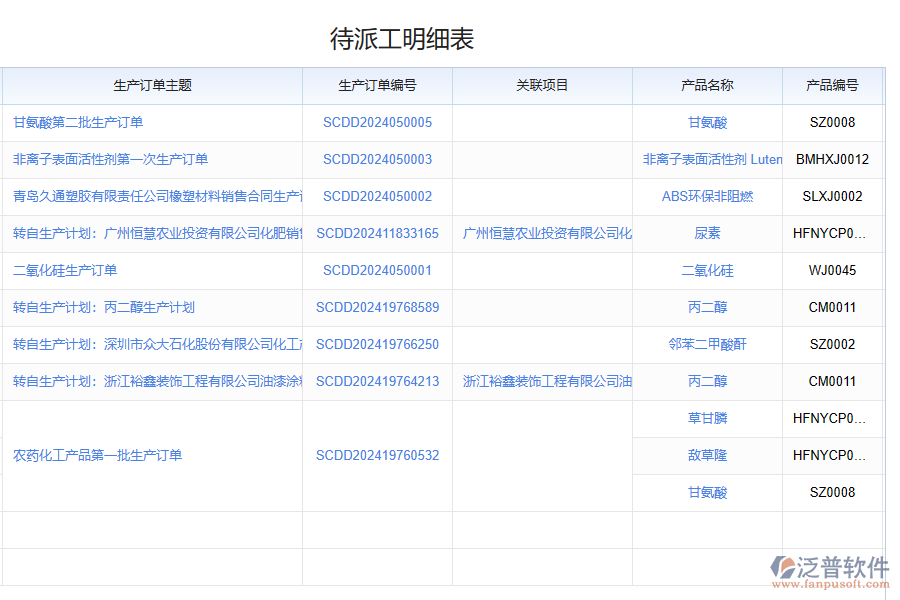Open order 二氧化硅生产订单
Image resolution: width=900 pixels, height=600 pixels.
point(65,270)
